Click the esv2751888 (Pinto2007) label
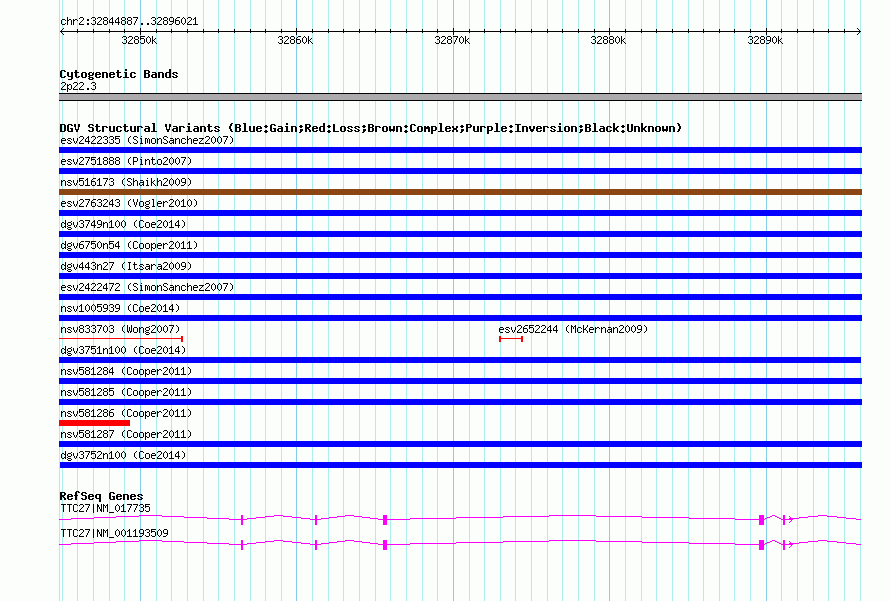Image resolution: width=890 pixels, height=601 pixels. coord(126,161)
